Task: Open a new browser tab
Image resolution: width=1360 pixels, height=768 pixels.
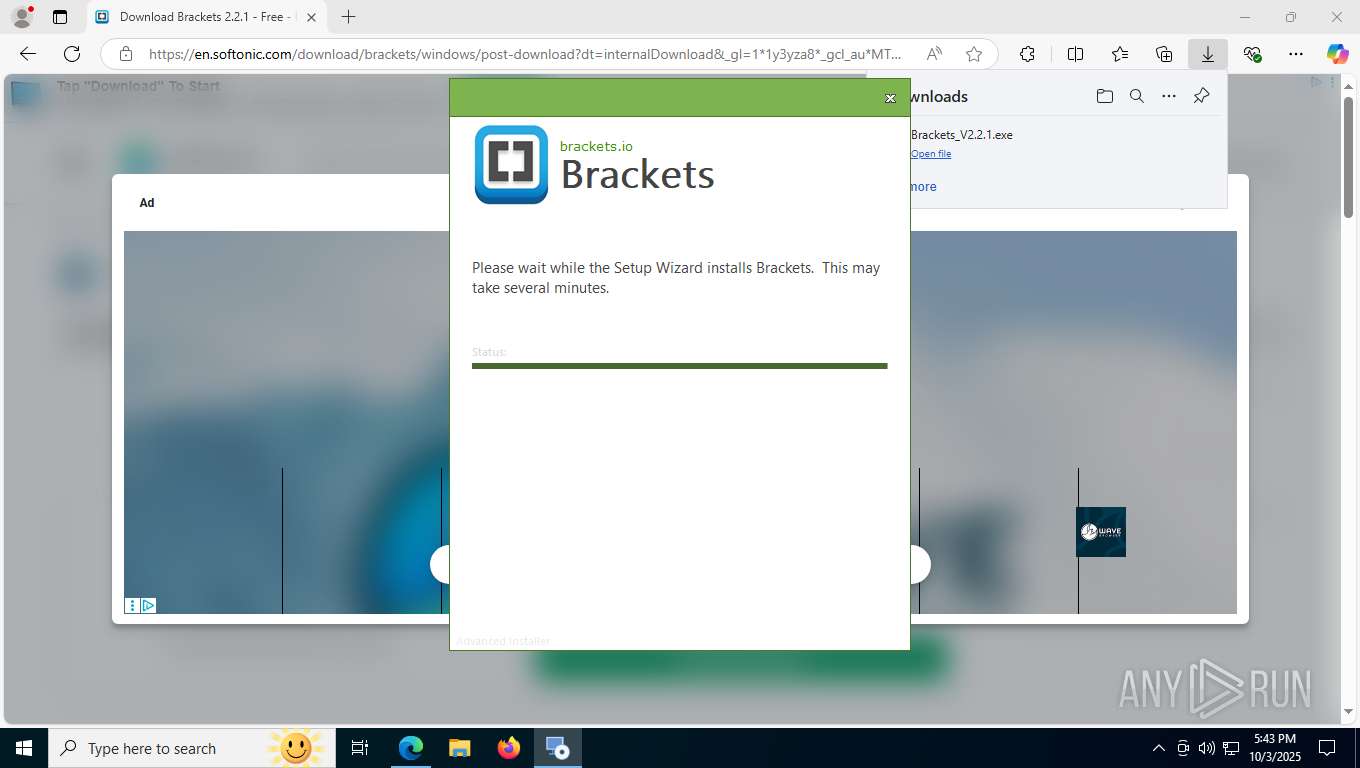Action: 348,17
